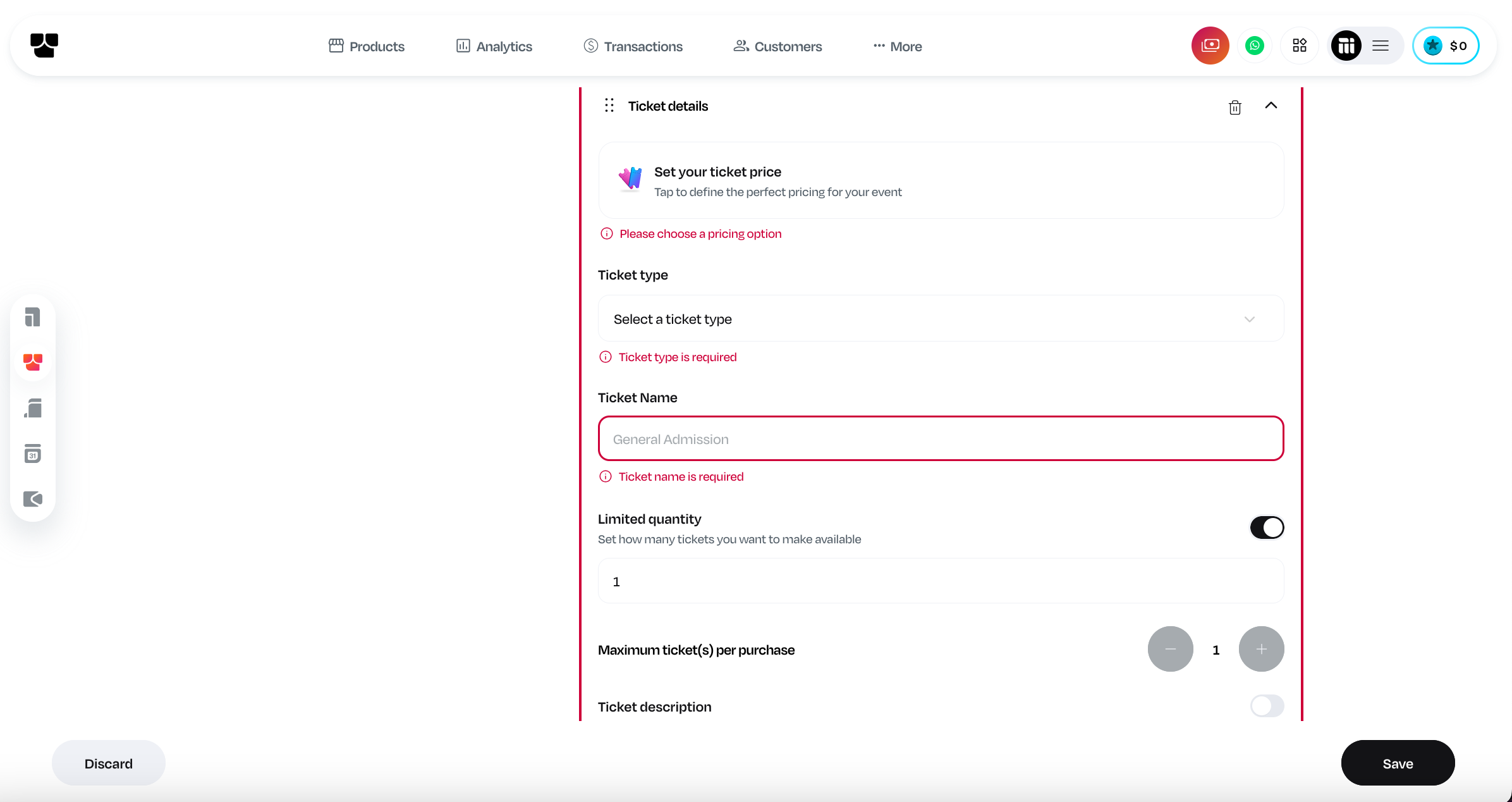Image resolution: width=1512 pixels, height=802 pixels.
Task: Click the WhatsApp icon in header
Action: click(1254, 46)
